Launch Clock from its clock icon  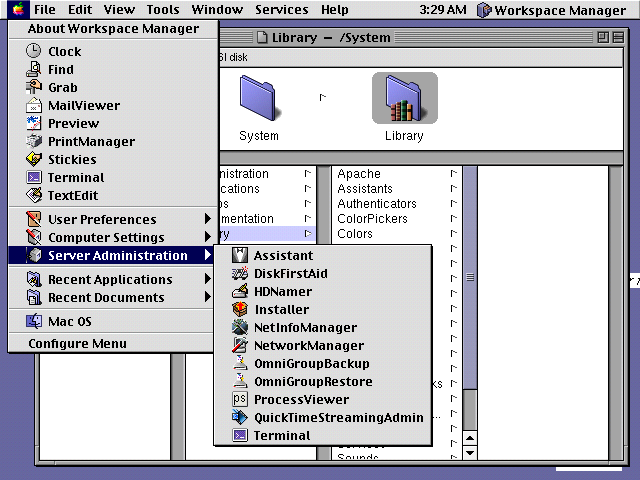pos(33,51)
